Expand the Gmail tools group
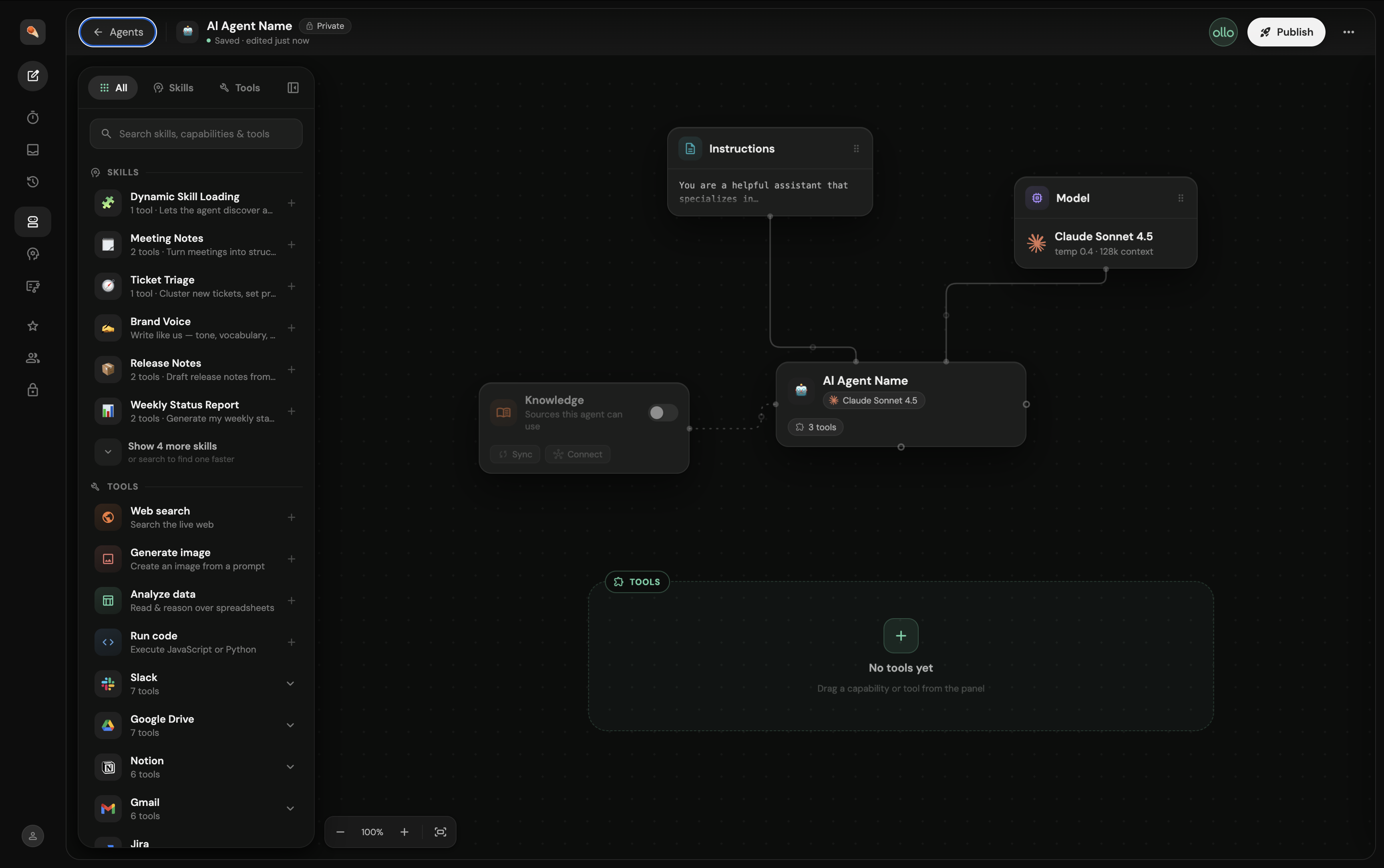The width and height of the screenshot is (1384, 868). 290,809
